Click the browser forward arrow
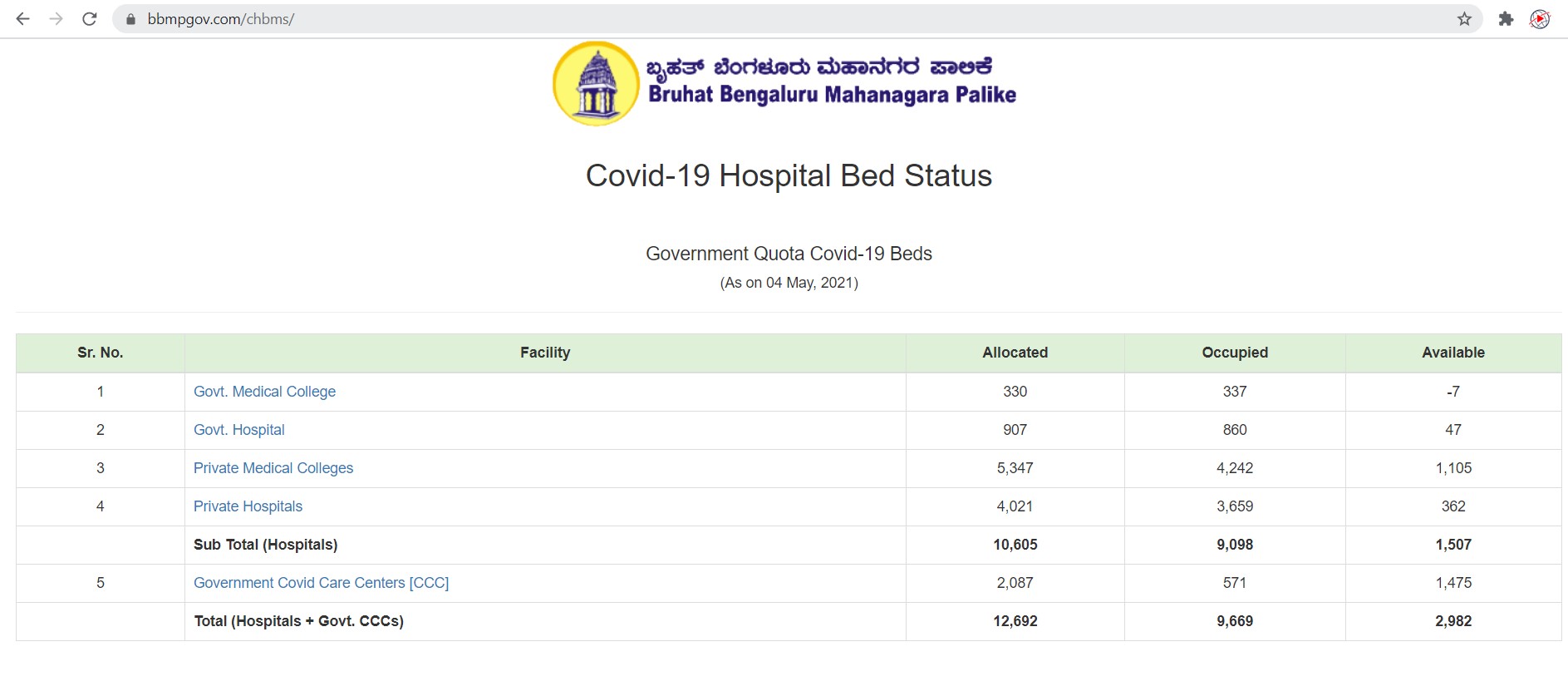 tap(56, 18)
